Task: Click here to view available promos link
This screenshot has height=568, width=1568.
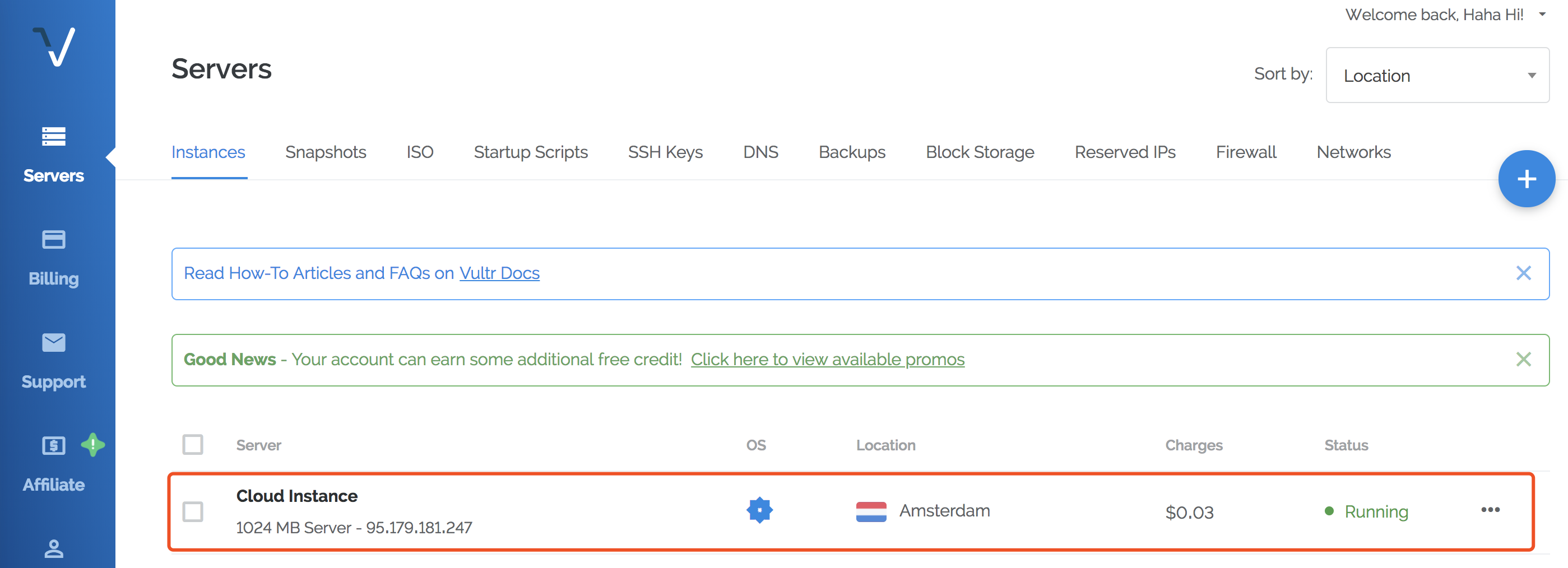Action: 827,360
